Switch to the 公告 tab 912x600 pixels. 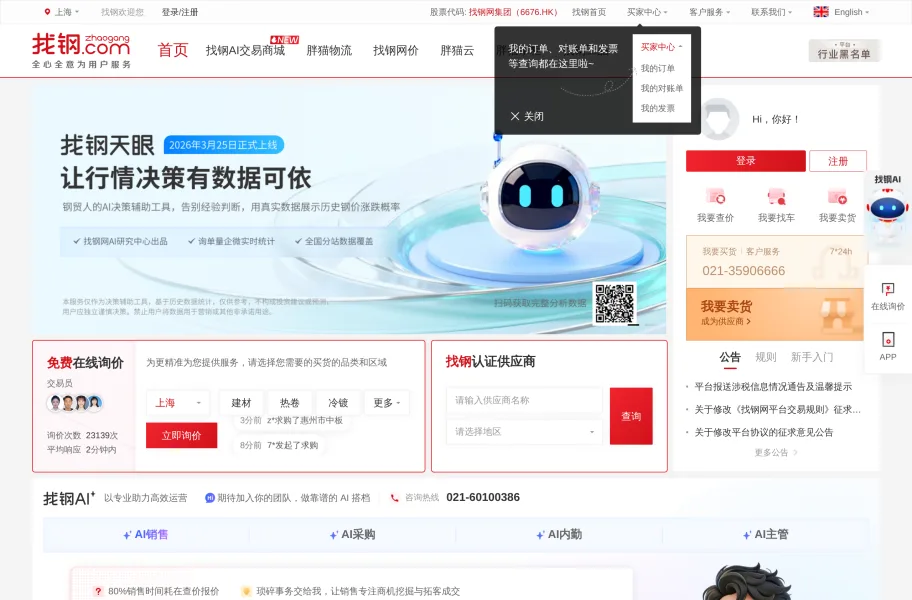tap(730, 357)
